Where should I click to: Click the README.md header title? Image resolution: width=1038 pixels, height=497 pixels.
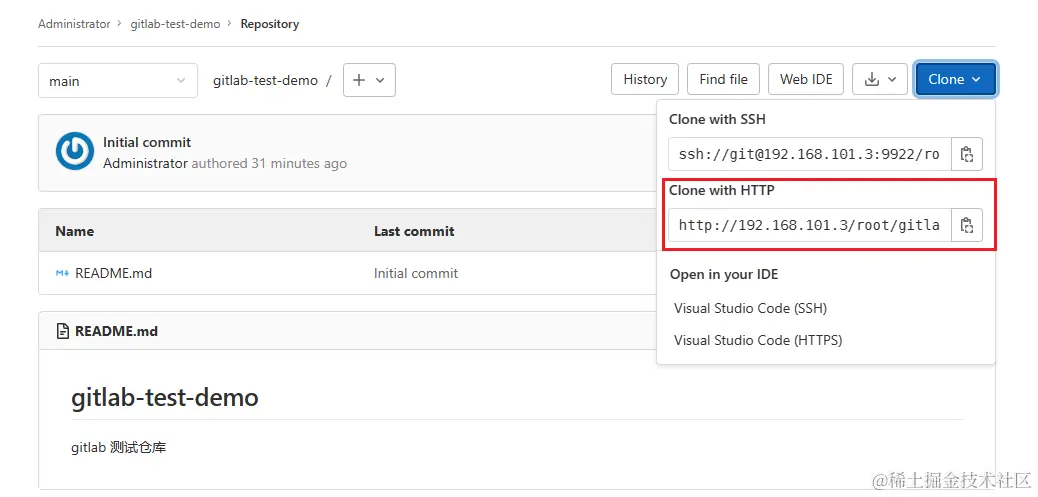point(117,331)
